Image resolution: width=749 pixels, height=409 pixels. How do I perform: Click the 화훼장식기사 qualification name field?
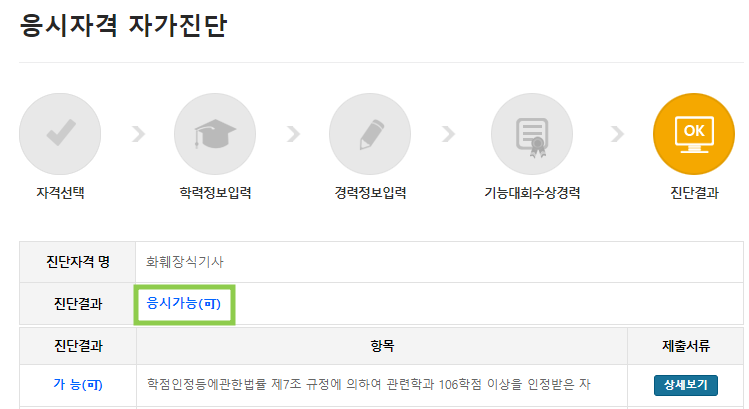pos(439,262)
